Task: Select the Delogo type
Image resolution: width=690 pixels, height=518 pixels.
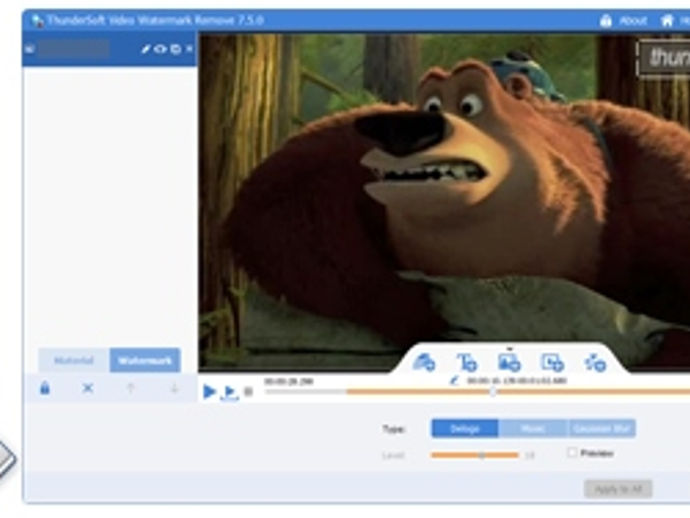Action: pyautogui.click(x=465, y=428)
